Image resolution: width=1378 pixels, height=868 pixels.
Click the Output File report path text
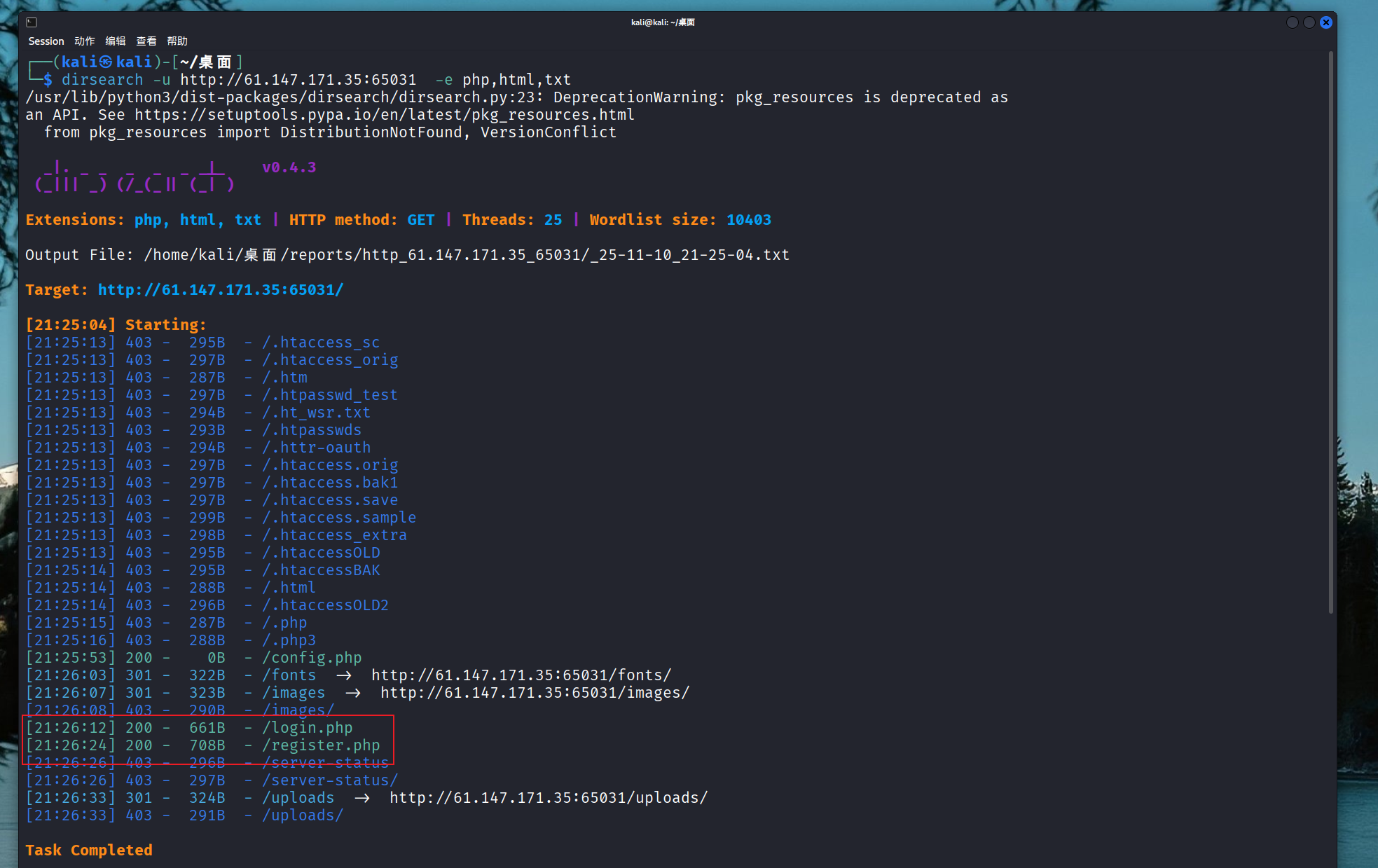tap(466, 255)
